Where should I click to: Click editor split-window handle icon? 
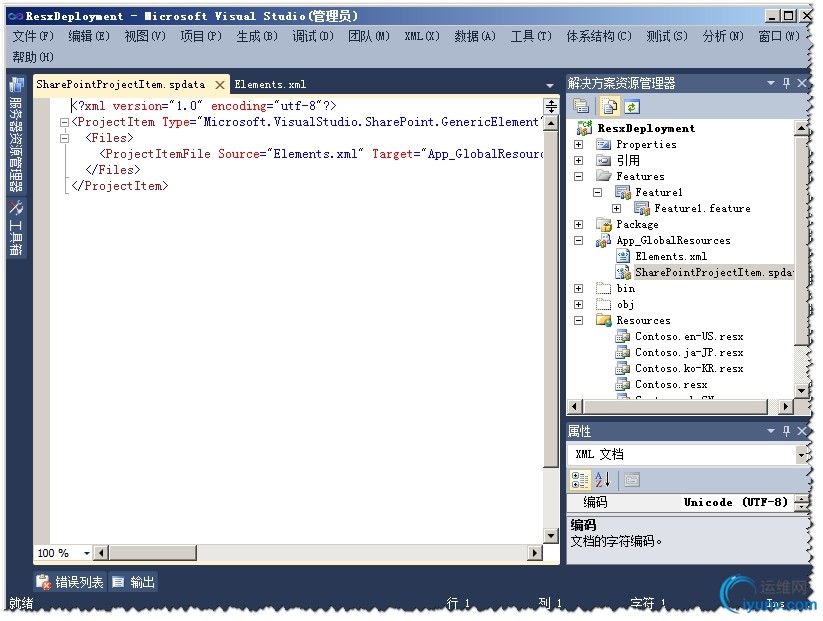click(x=551, y=107)
